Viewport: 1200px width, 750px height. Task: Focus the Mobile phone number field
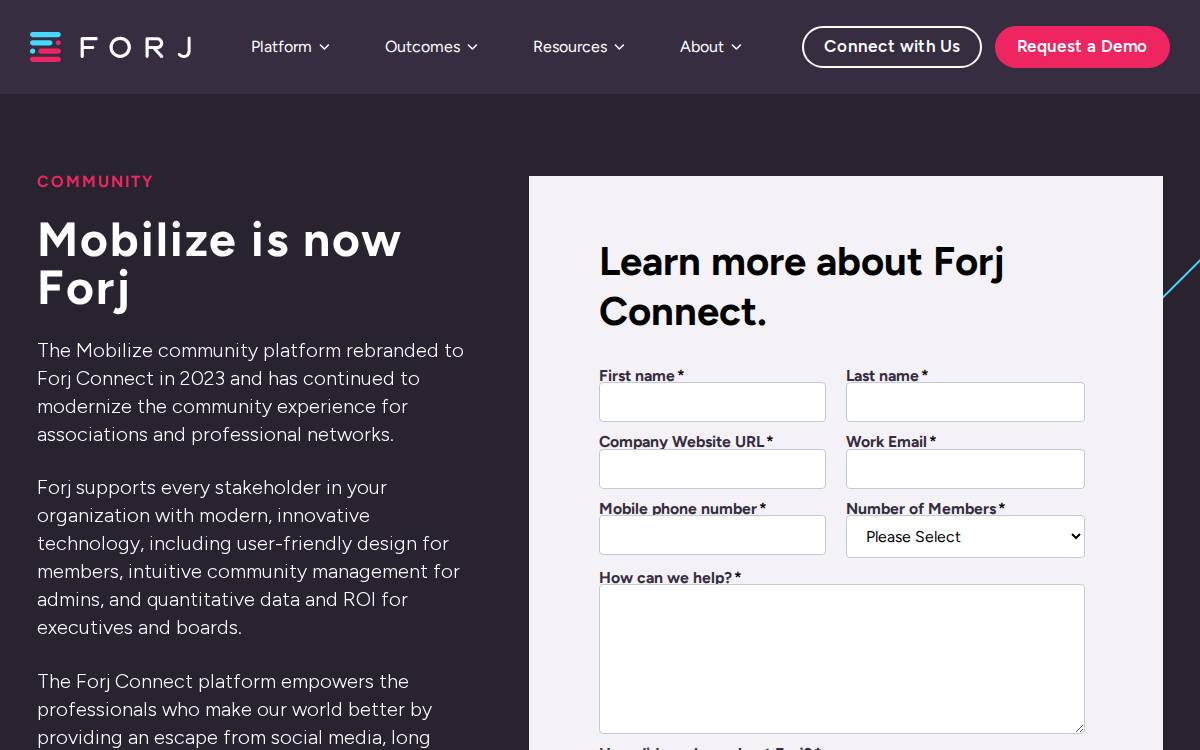[712, 535]
